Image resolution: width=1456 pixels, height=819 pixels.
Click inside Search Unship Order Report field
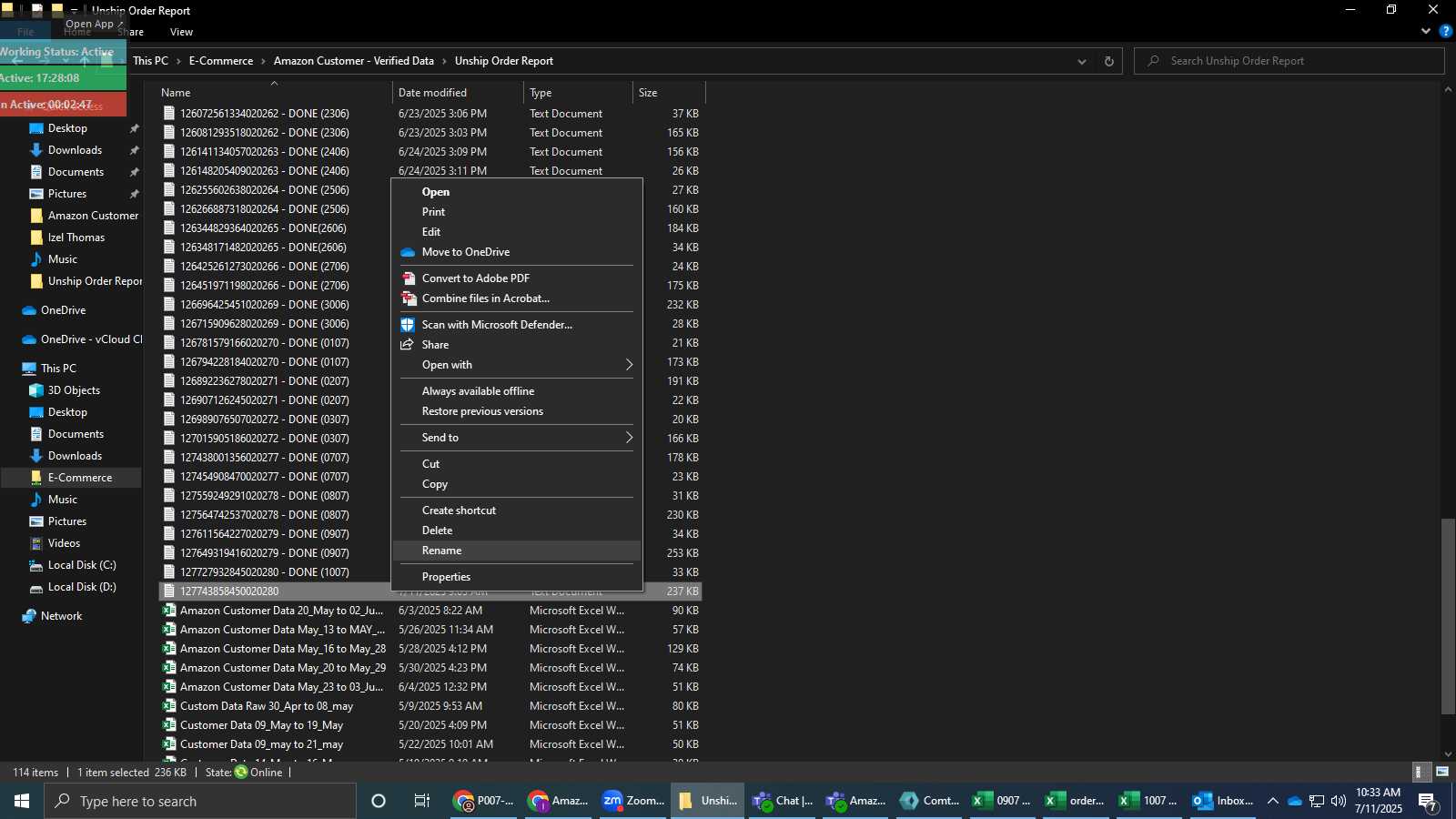tap(1289, 61)
